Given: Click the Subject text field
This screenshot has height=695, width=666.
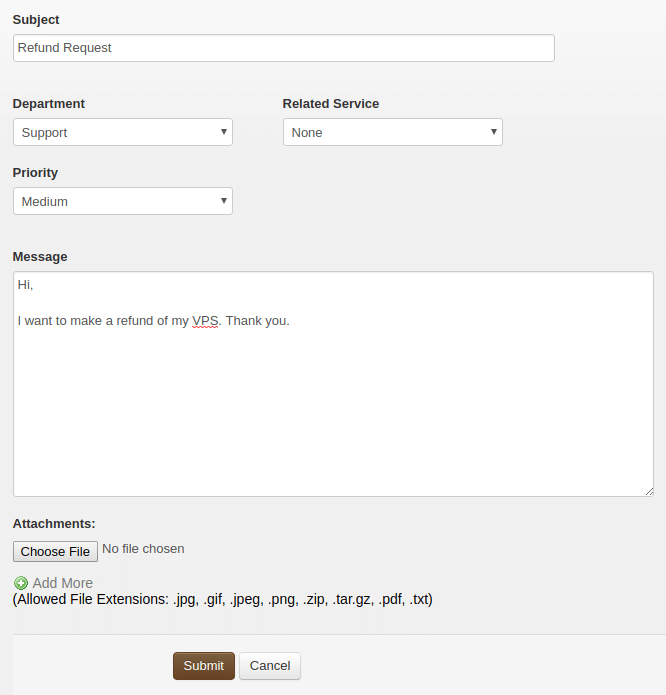Looking at the screenshot, I should 283,48.
